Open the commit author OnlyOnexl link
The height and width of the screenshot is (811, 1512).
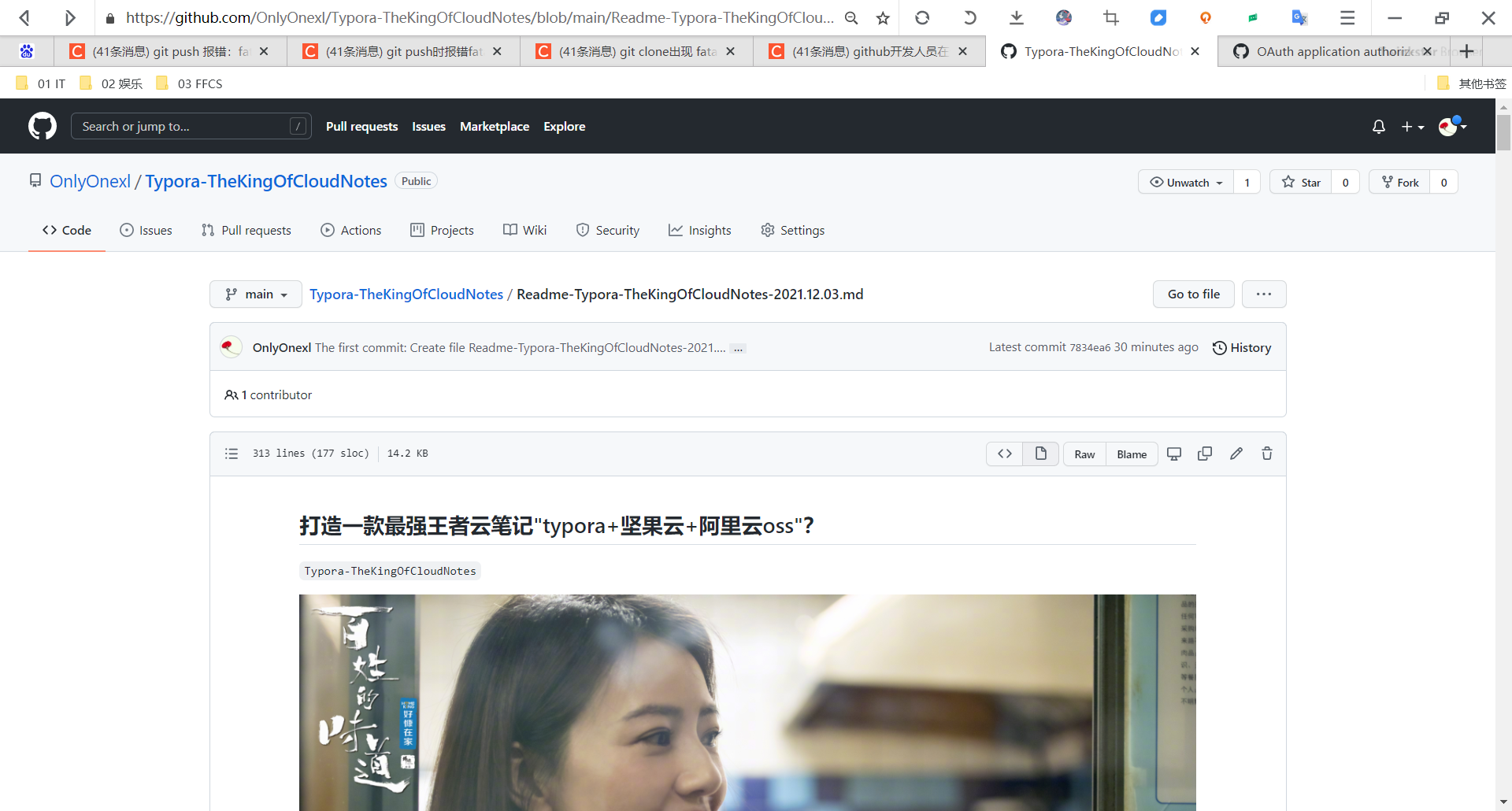282,348
